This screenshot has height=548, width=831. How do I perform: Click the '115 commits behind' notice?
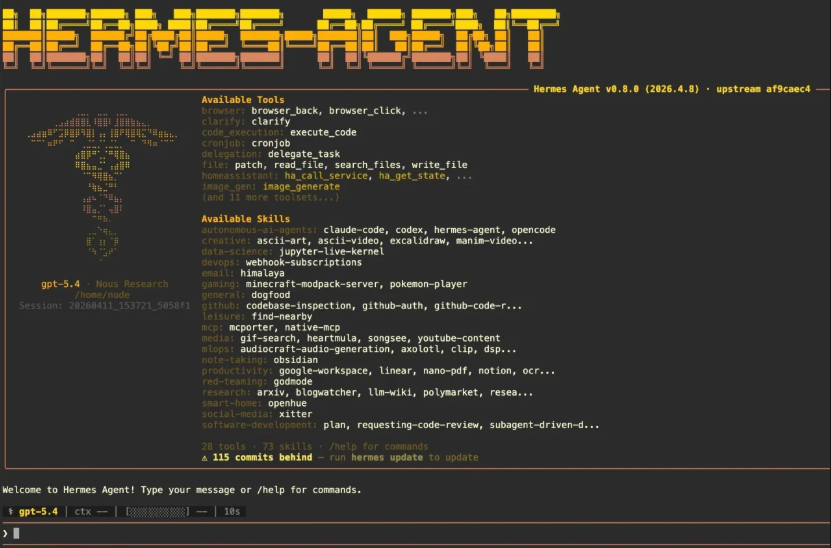262,457
